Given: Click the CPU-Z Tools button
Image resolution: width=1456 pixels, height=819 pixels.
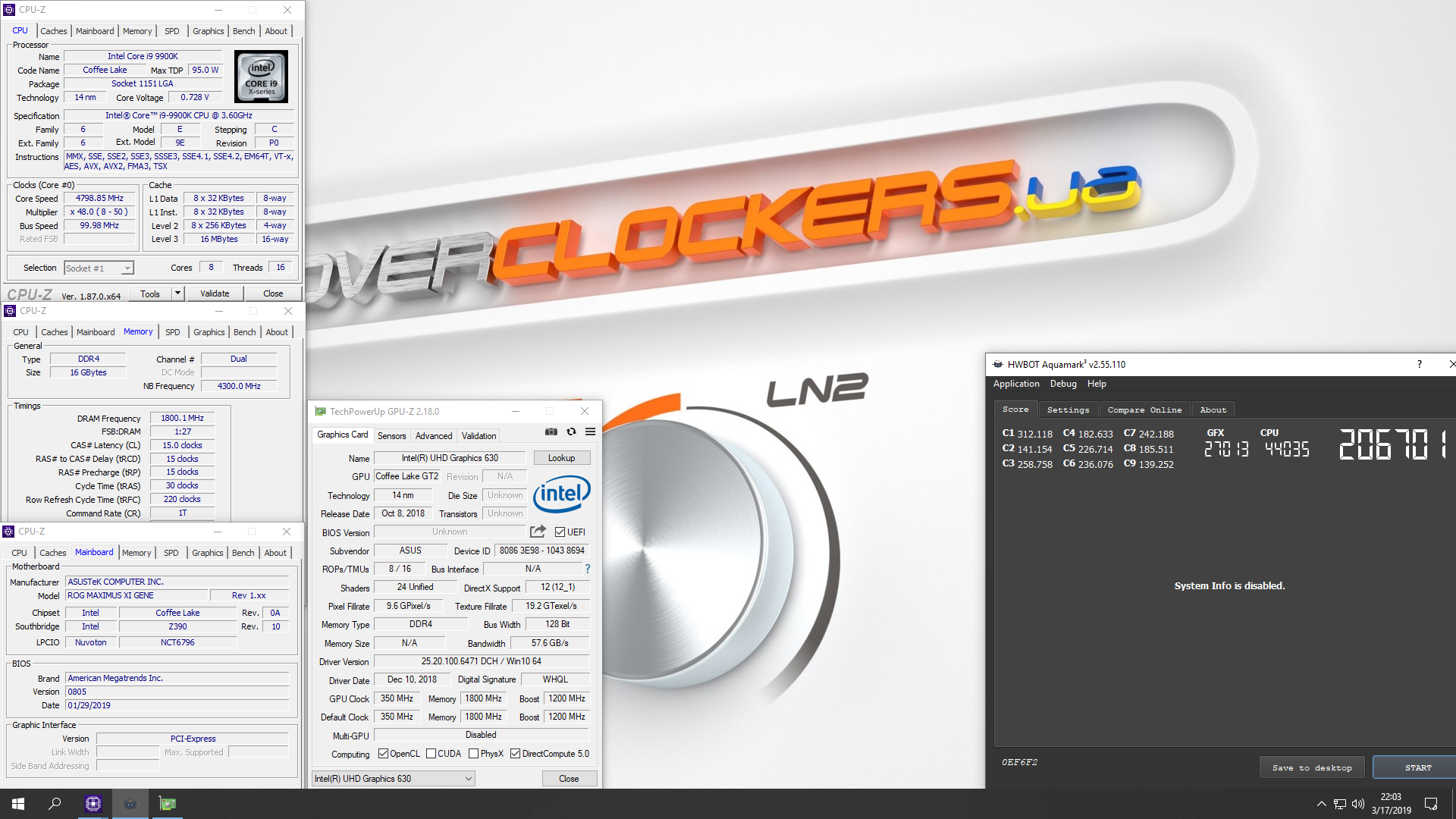Looking at the screenshot, I should (150, 293).
